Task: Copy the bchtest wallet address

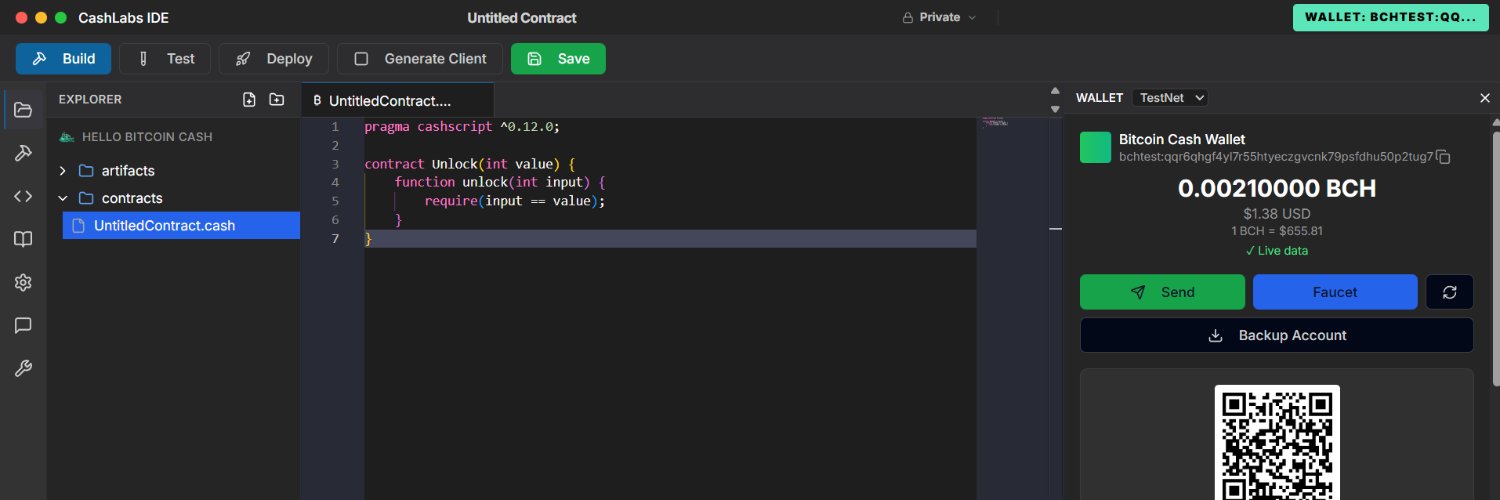Action: 1443,157
